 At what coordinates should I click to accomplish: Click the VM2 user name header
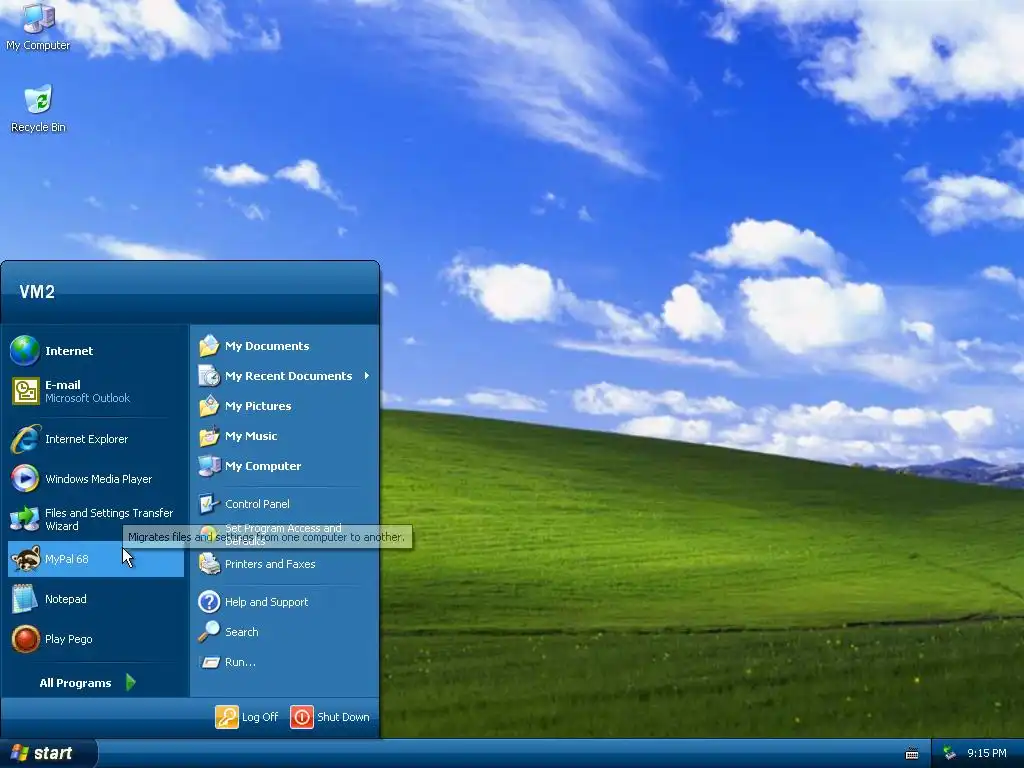(x=37, y=292)
